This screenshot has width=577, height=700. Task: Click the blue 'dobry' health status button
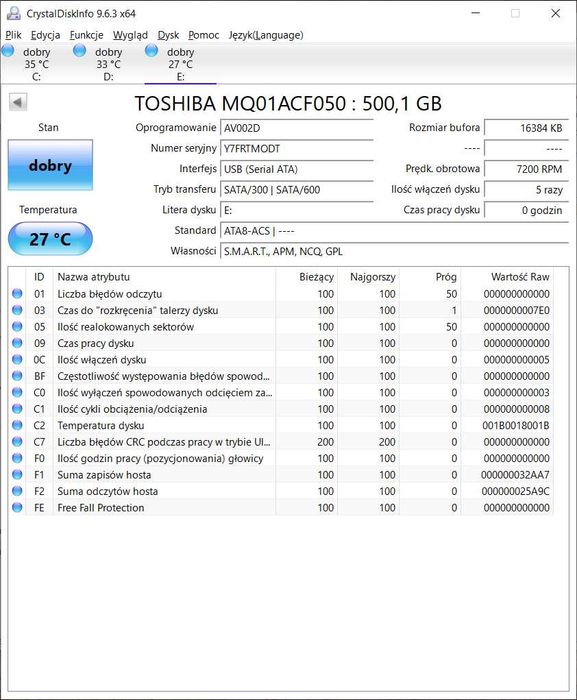click(x=50, y=165)
